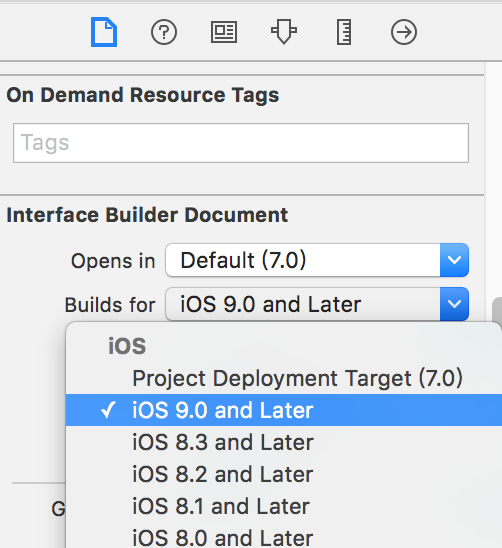Show the Size inspector ruler icon
502x548 pixels.
[344, 32]
